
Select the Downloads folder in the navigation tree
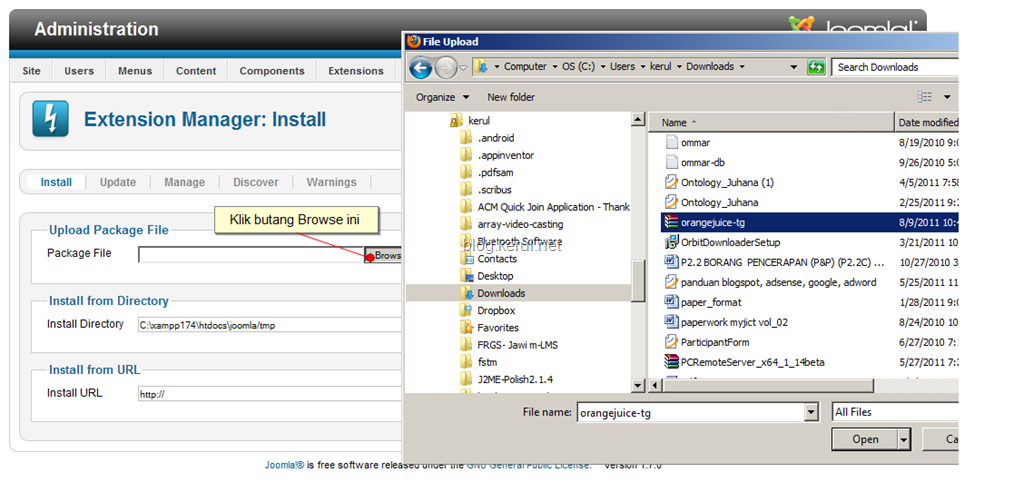501,293
